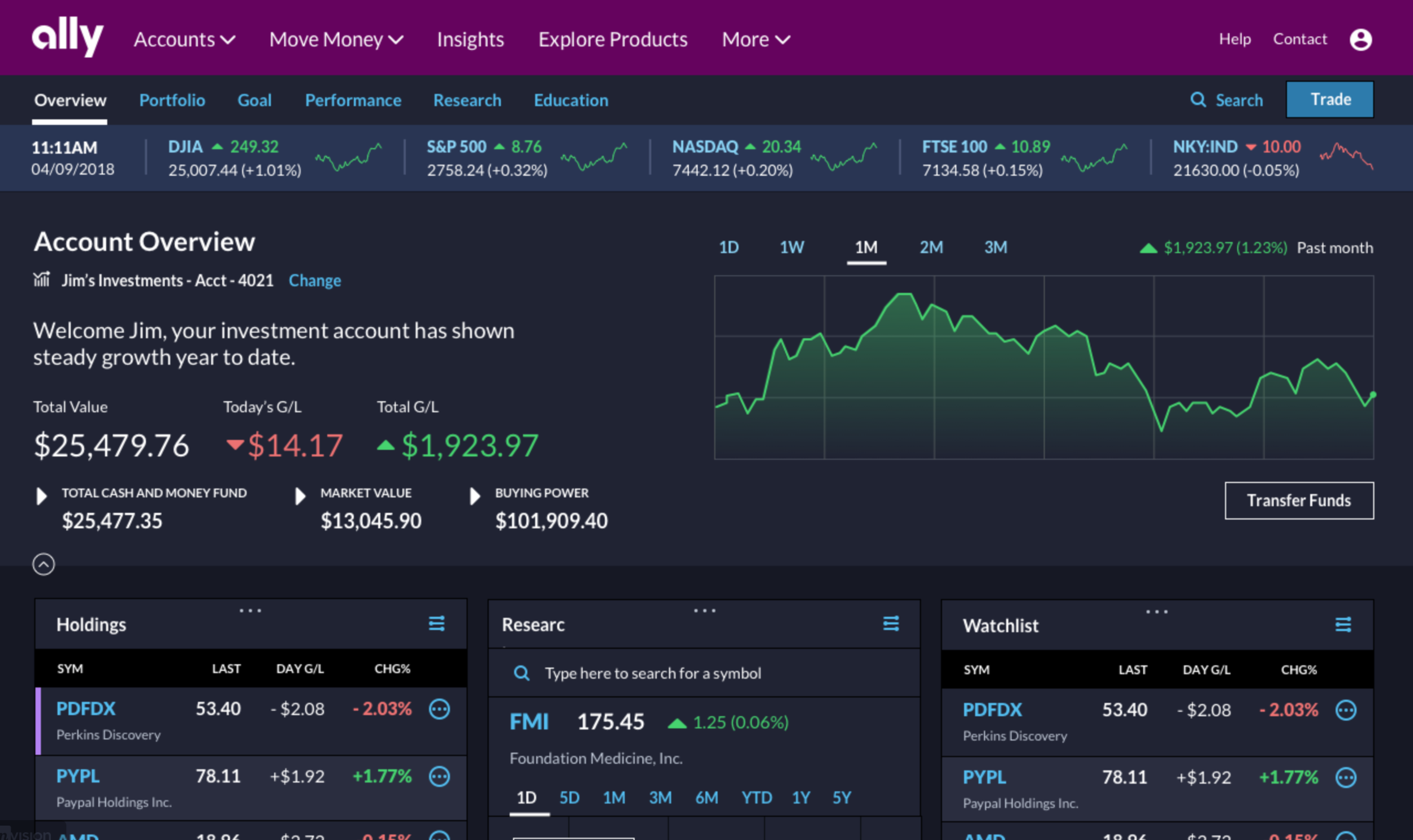Viewport: 1413px width, 840px height.
Task: Open Insights in the top navigation
Action: pos(470,40)
